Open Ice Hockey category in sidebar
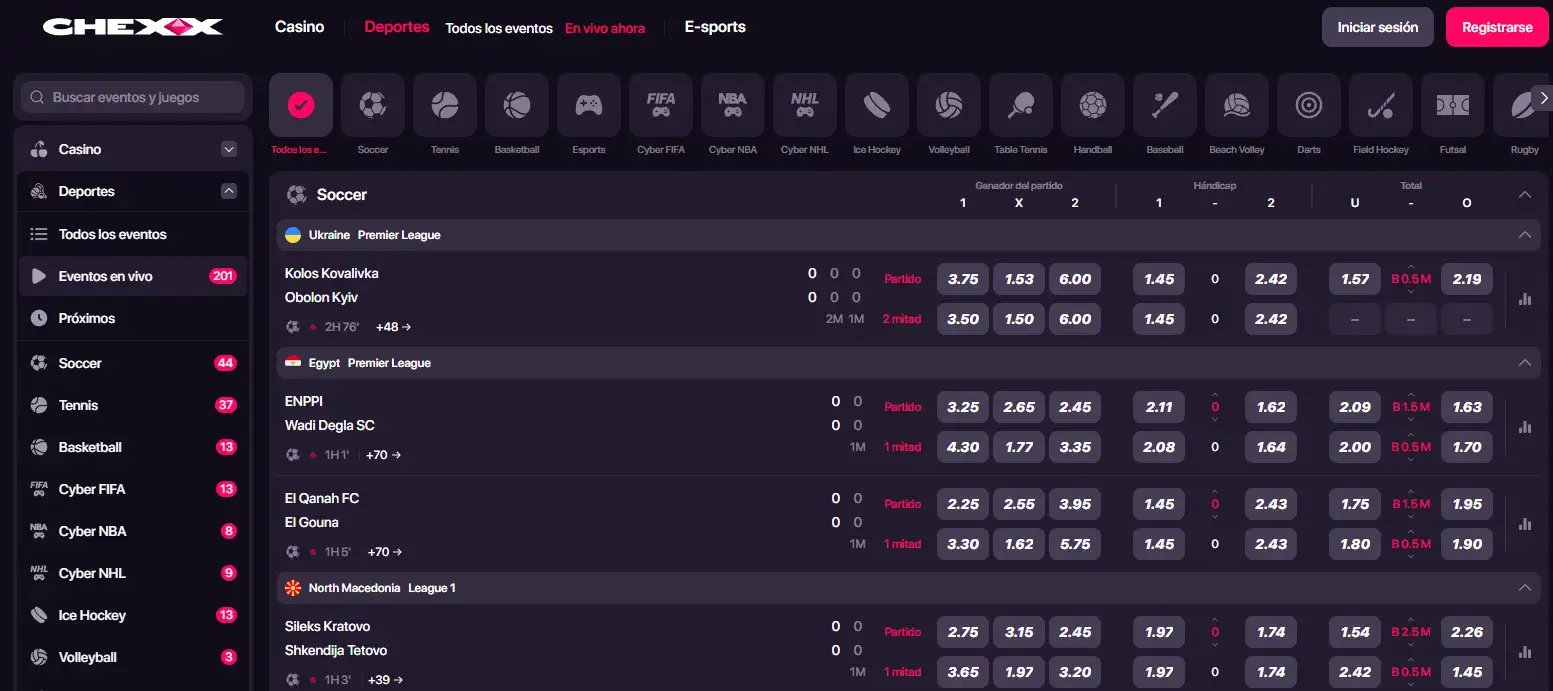The width and height of the screenshot is (1553, 691). click(x=133, y=615)
